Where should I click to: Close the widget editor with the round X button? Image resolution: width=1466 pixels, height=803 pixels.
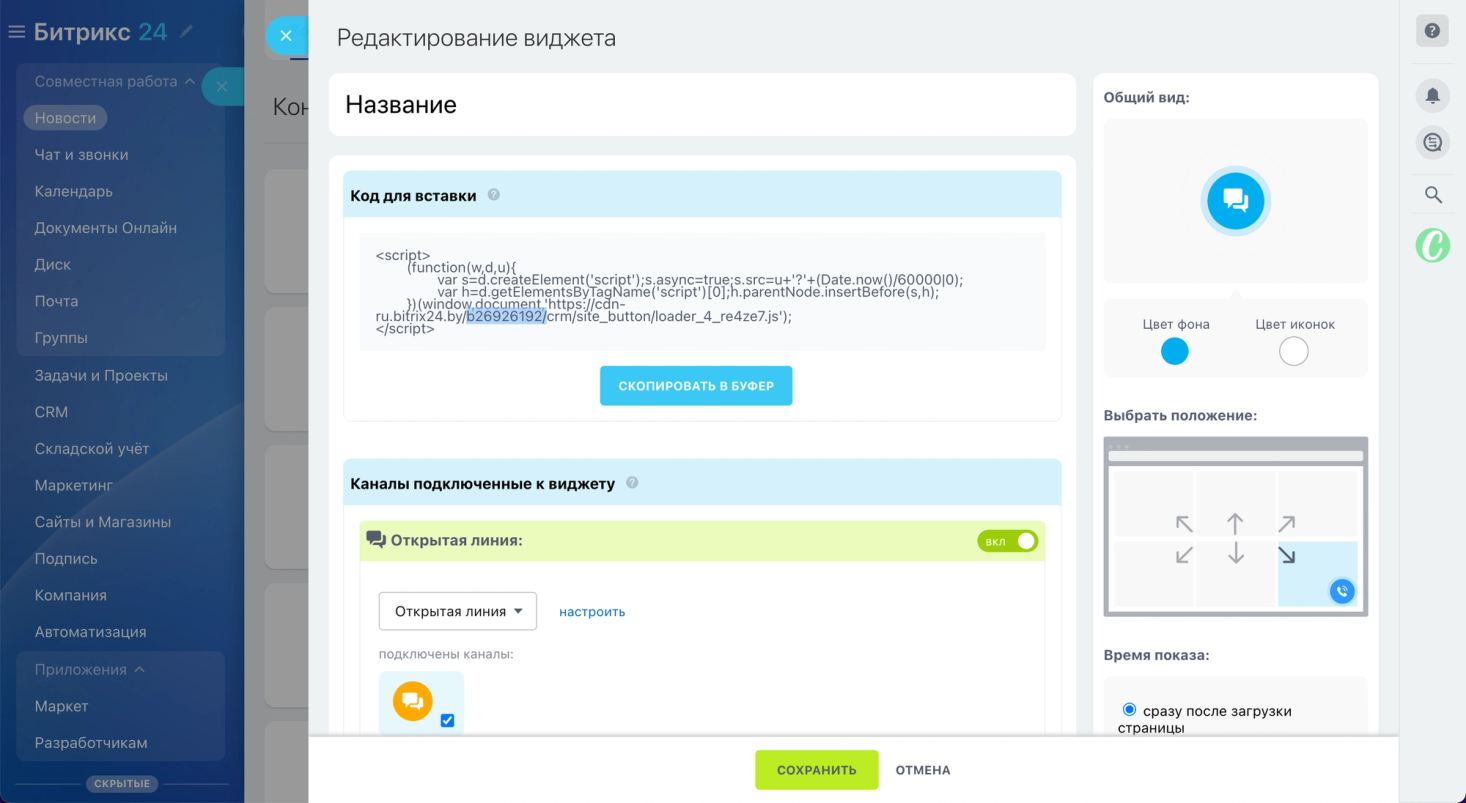286,36
